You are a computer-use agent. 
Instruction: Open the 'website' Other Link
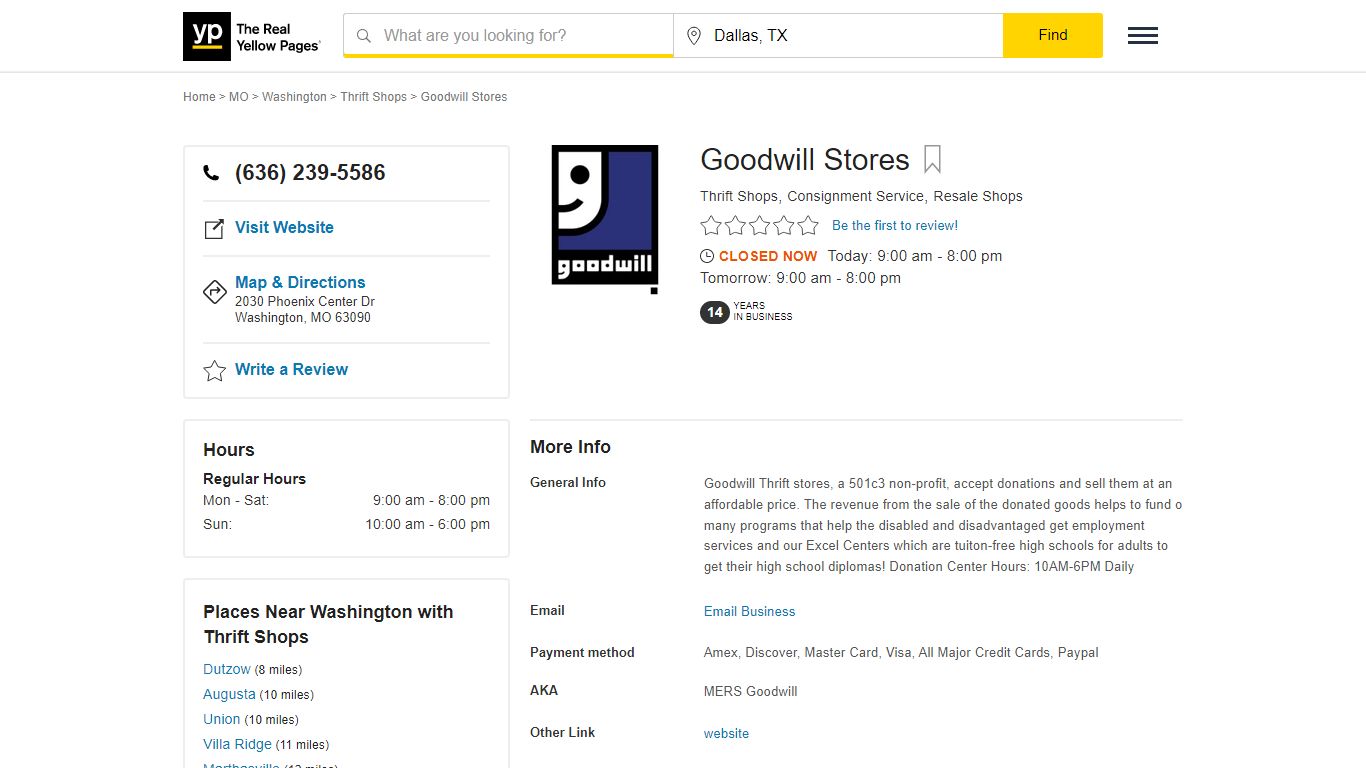coord(726,733)
